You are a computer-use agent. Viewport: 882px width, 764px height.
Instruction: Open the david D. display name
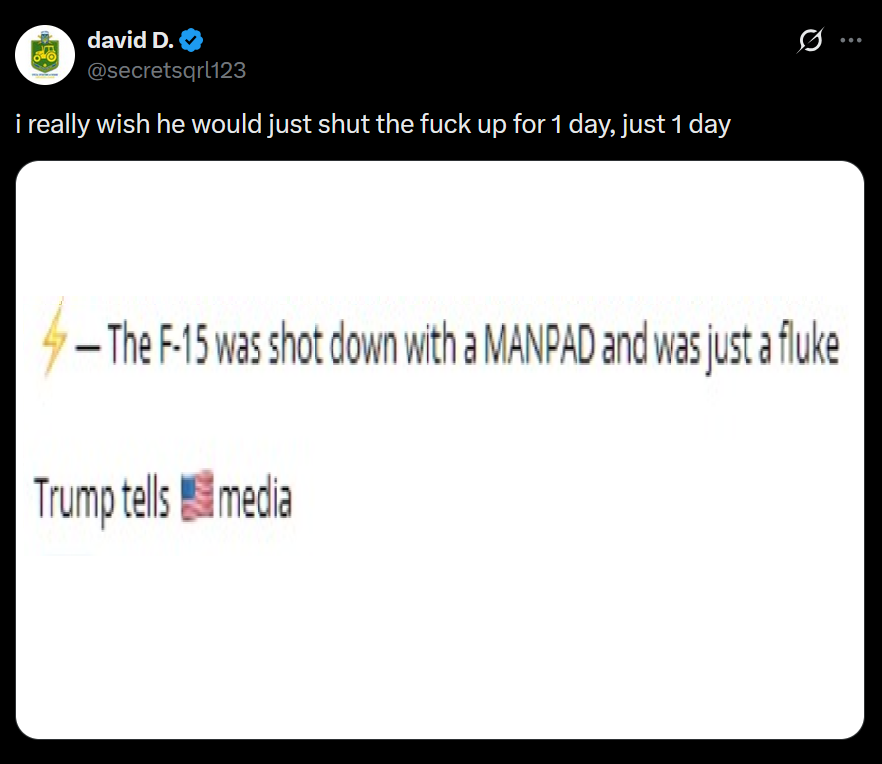[x=130, y=40]
